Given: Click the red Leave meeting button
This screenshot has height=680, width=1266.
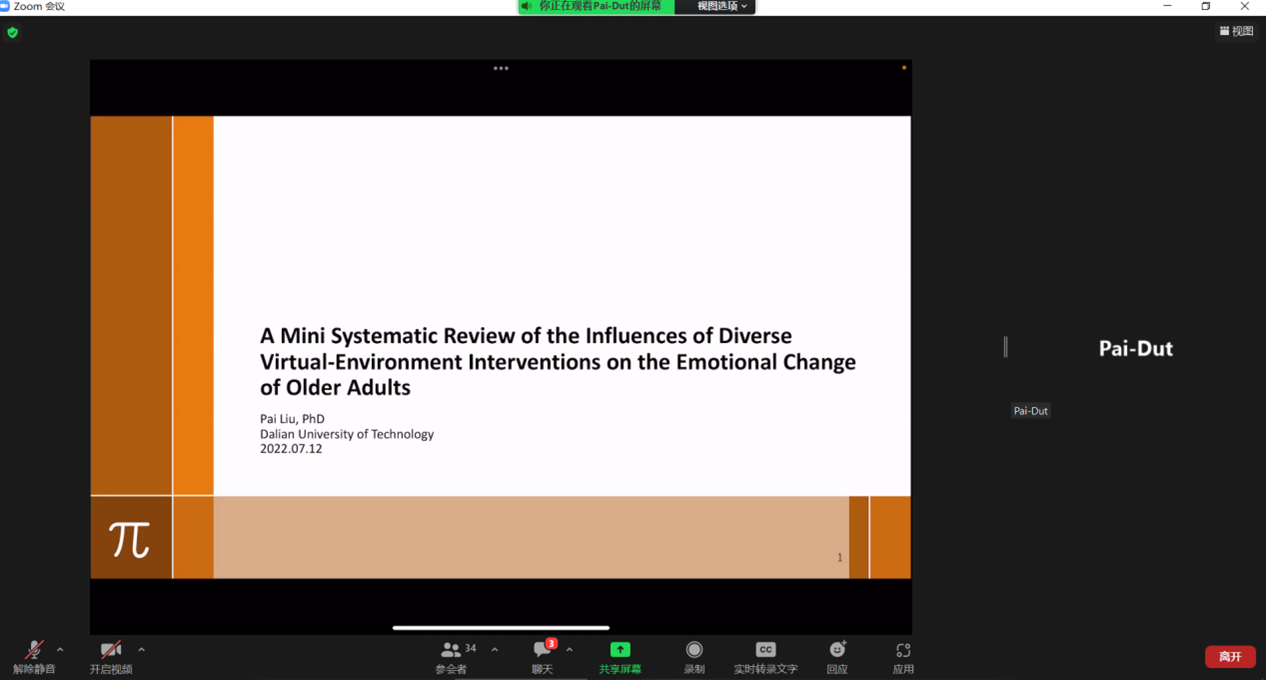Looking at the screenshot, I should tap(1230, 657).
